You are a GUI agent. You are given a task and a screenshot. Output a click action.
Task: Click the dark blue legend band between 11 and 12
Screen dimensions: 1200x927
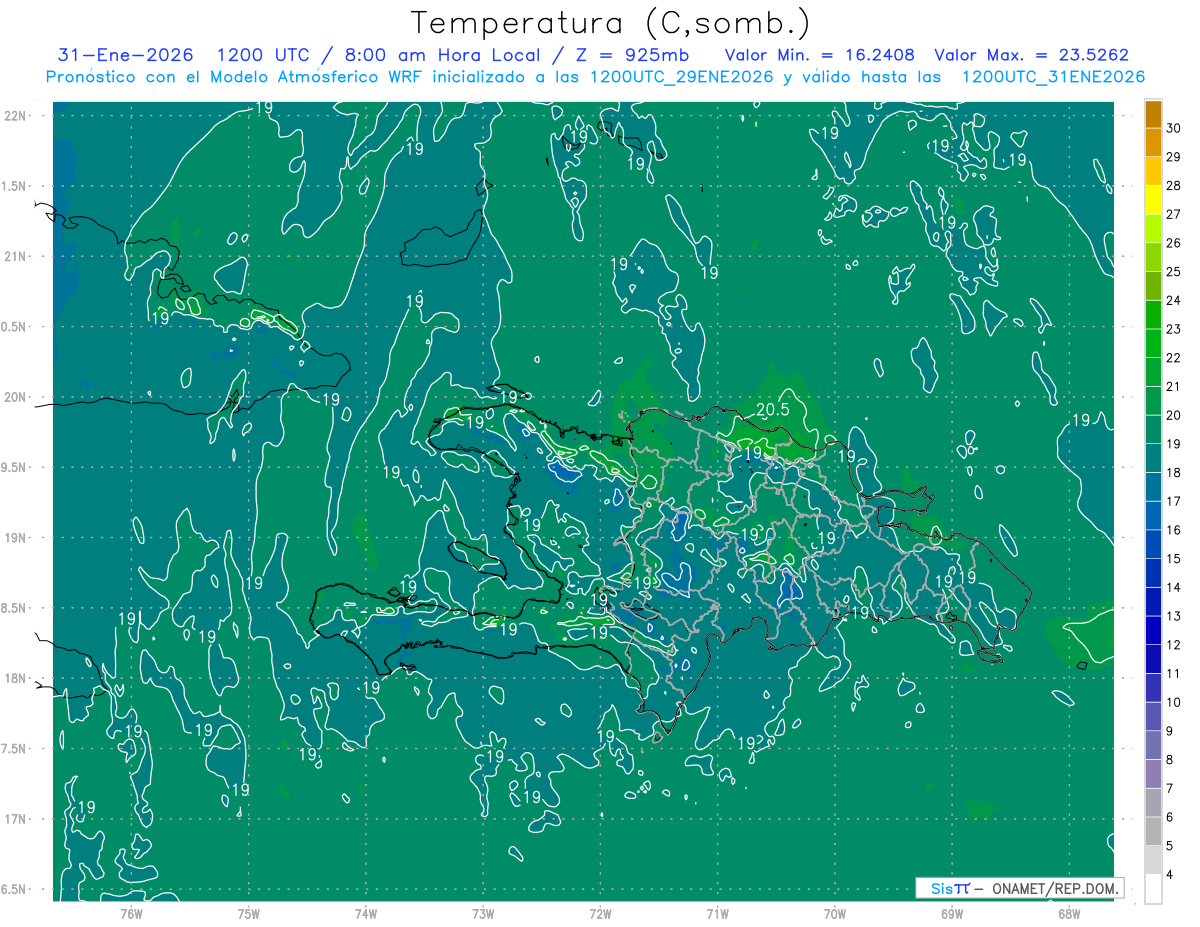[1153, 659]
